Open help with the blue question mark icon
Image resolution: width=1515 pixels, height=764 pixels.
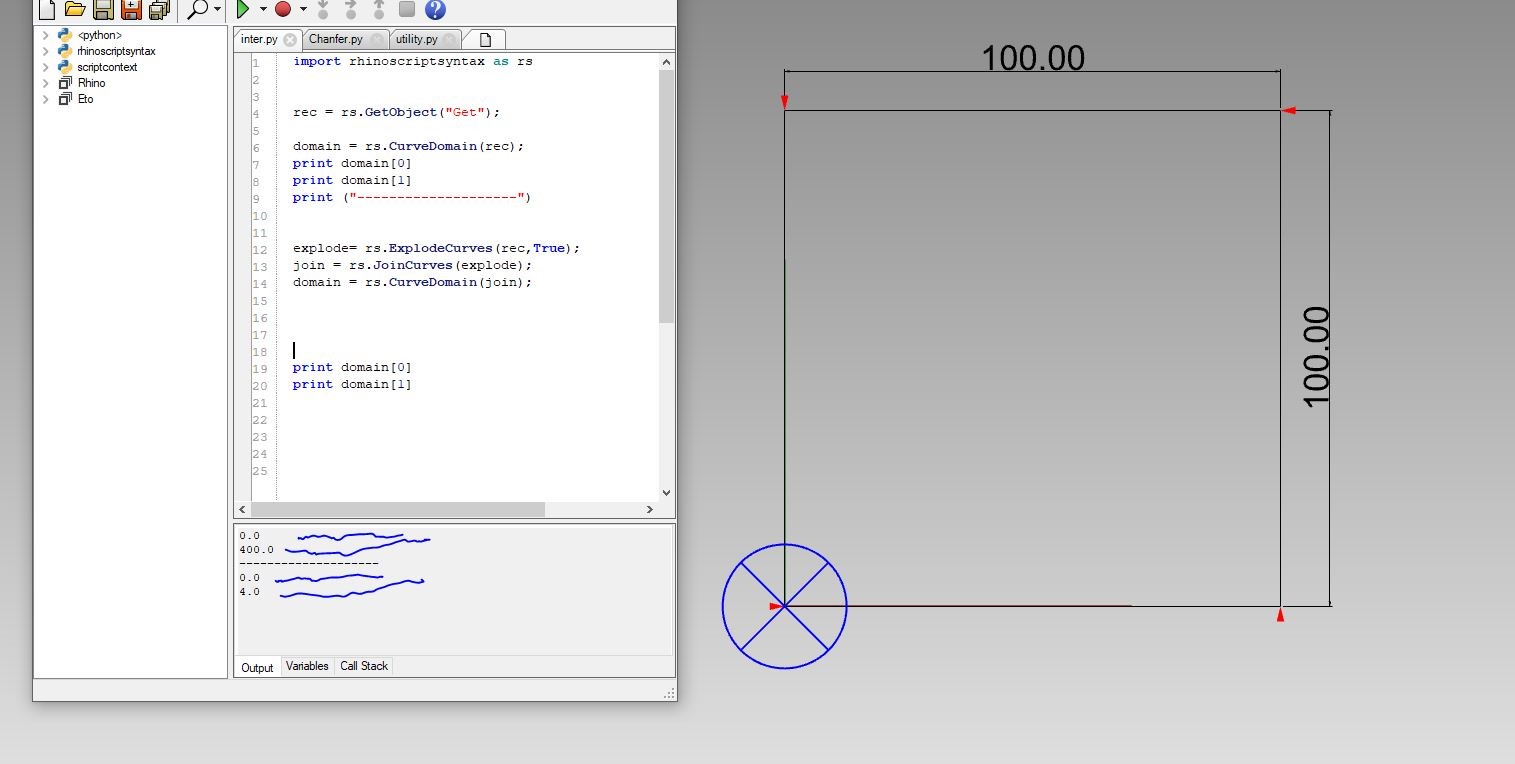(435, 9)
